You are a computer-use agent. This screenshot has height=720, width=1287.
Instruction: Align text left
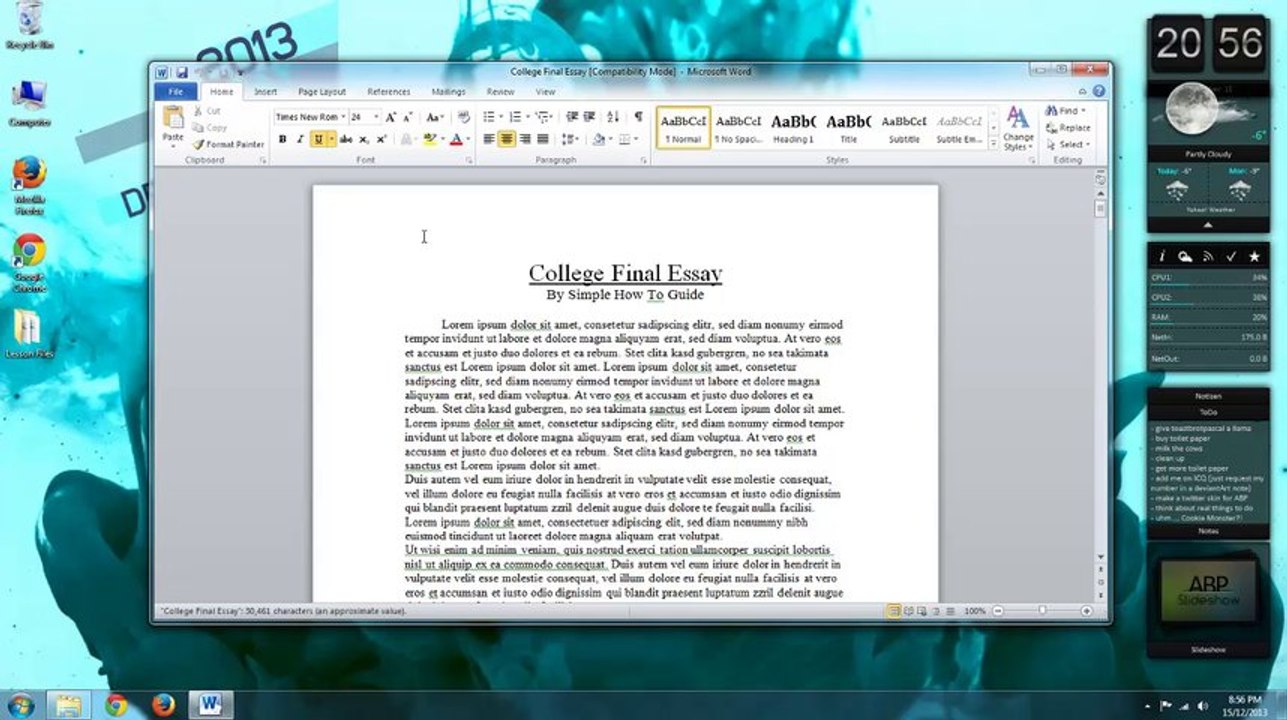489,140
